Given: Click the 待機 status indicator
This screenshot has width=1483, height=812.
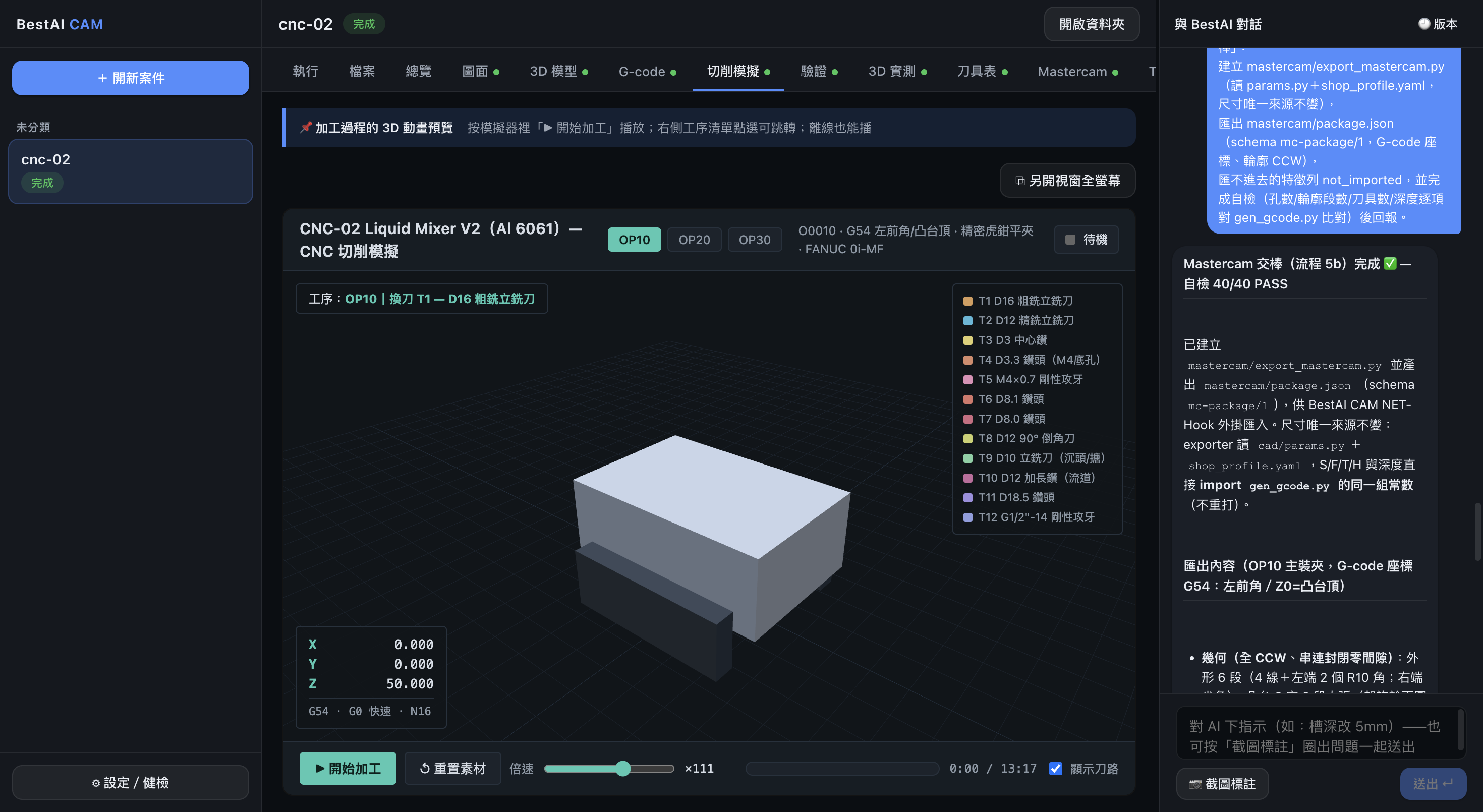Looking at the screenshot, I should pos(1086,240).
